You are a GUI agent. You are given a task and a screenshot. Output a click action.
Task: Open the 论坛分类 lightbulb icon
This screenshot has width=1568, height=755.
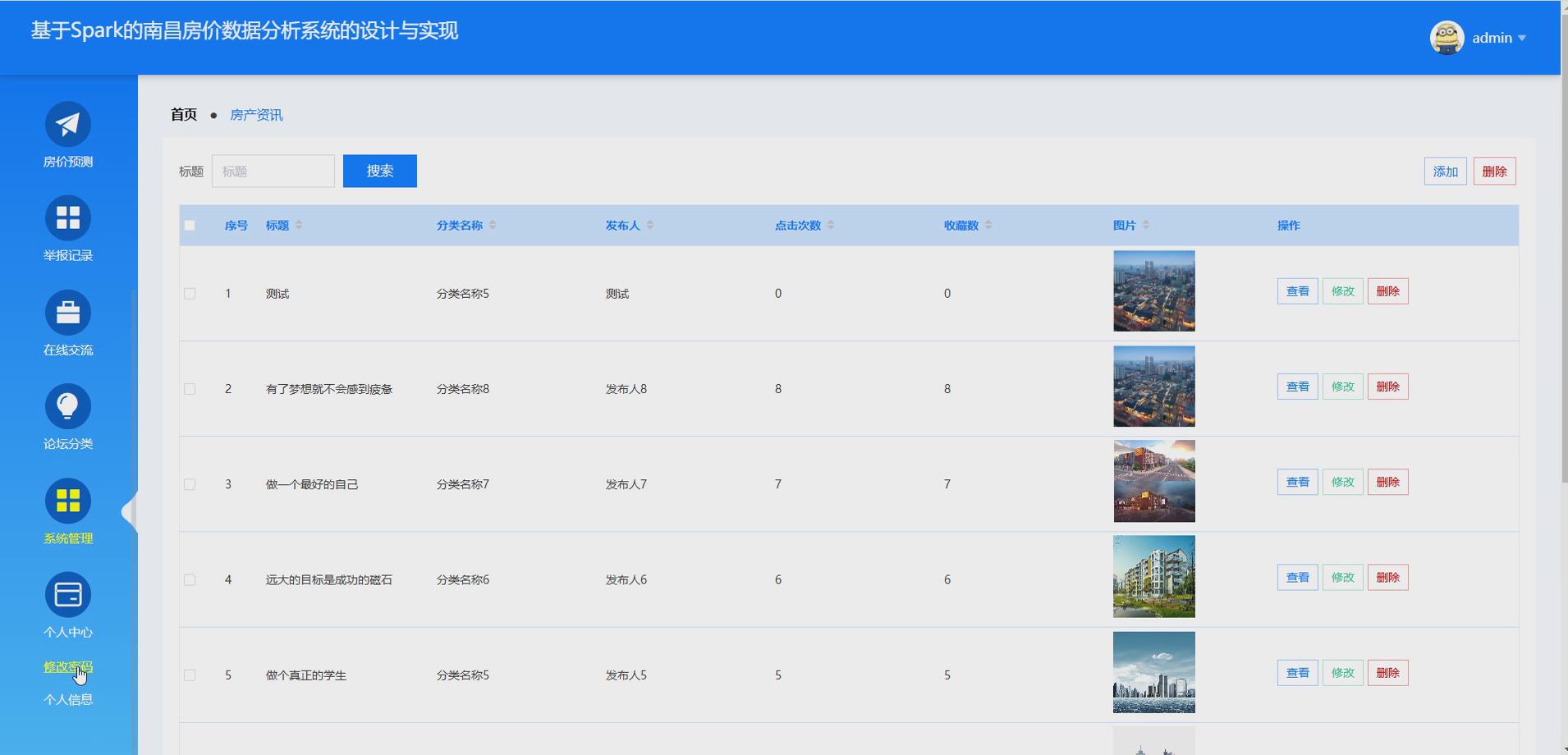(68, 406)
